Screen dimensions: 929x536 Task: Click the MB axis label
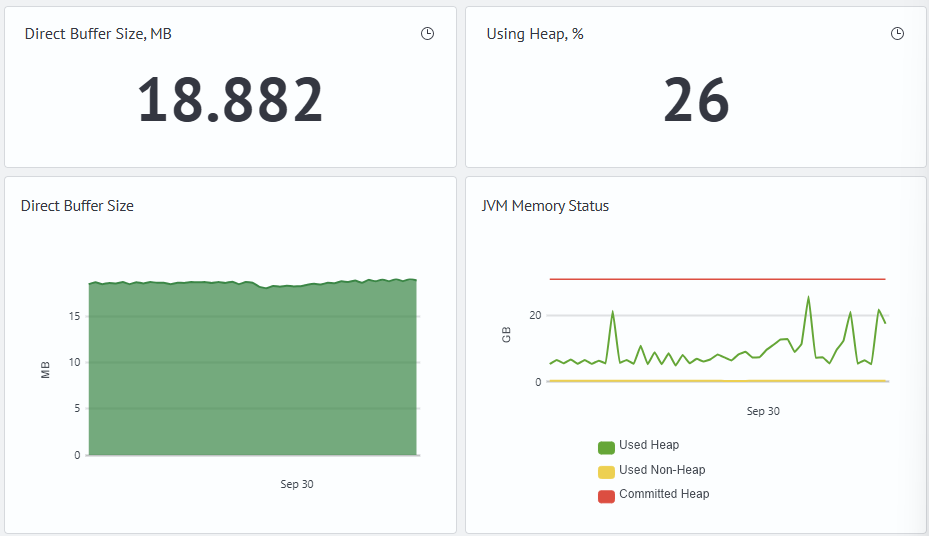click(46, 370)
